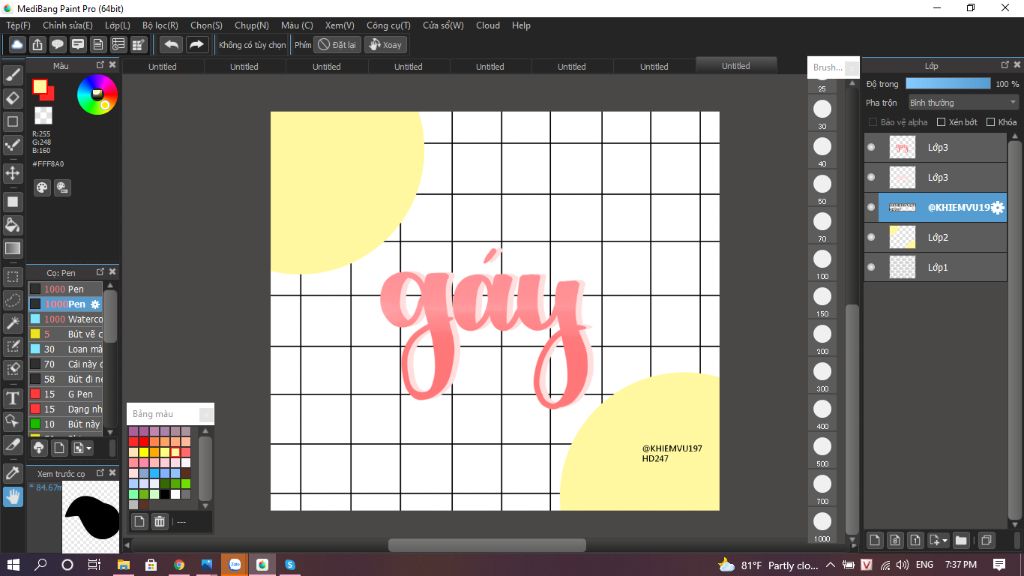The height and width of the screenshot is (576, 1024).
Task: Select the Gradient tool
Action: [12, 248]
